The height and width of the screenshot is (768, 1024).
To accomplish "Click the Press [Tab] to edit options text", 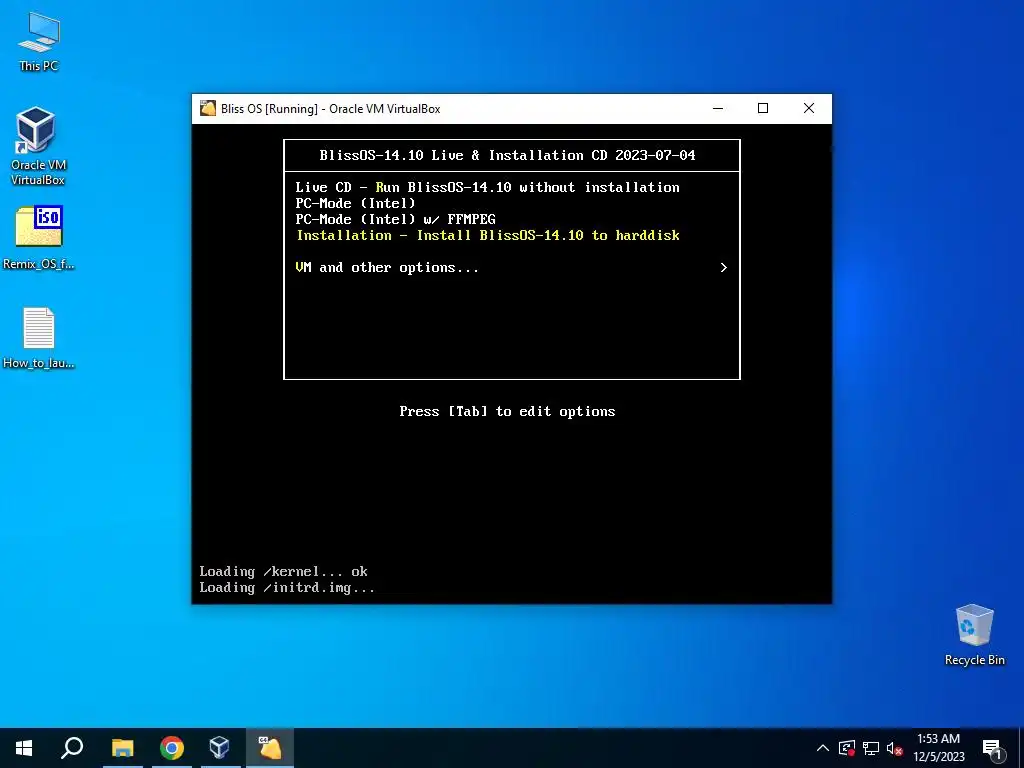I will [x=507, y=411].
